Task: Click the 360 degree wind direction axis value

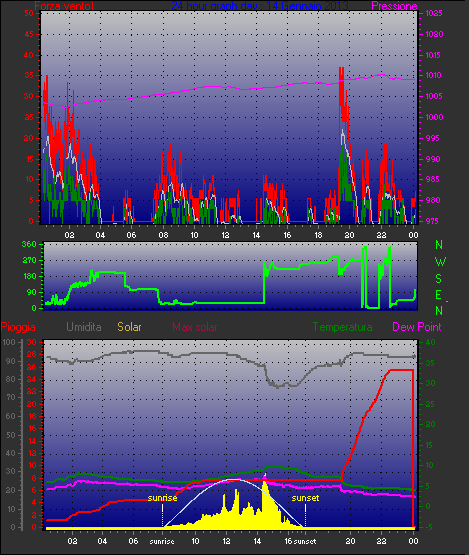Action: 29,244
